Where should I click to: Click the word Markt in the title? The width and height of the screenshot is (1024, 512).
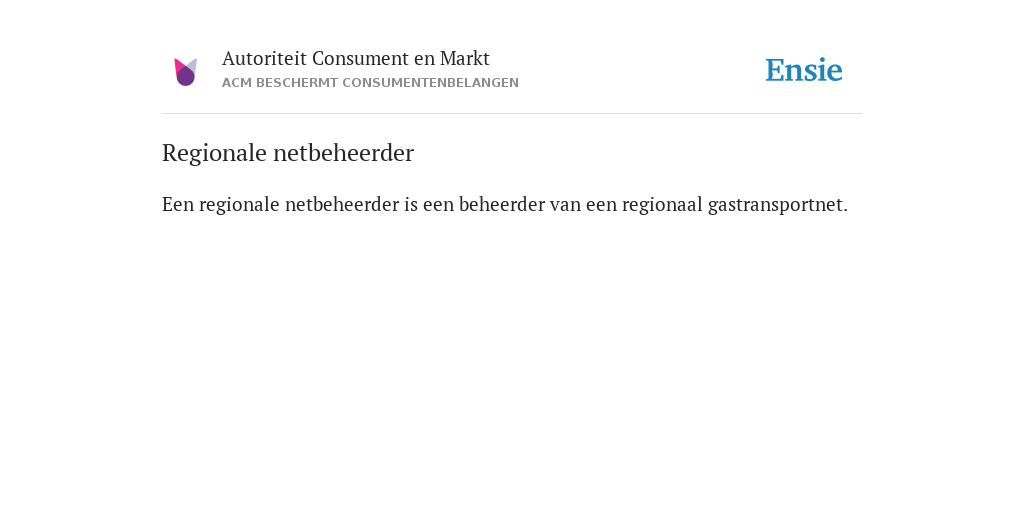tap(464, 58)
